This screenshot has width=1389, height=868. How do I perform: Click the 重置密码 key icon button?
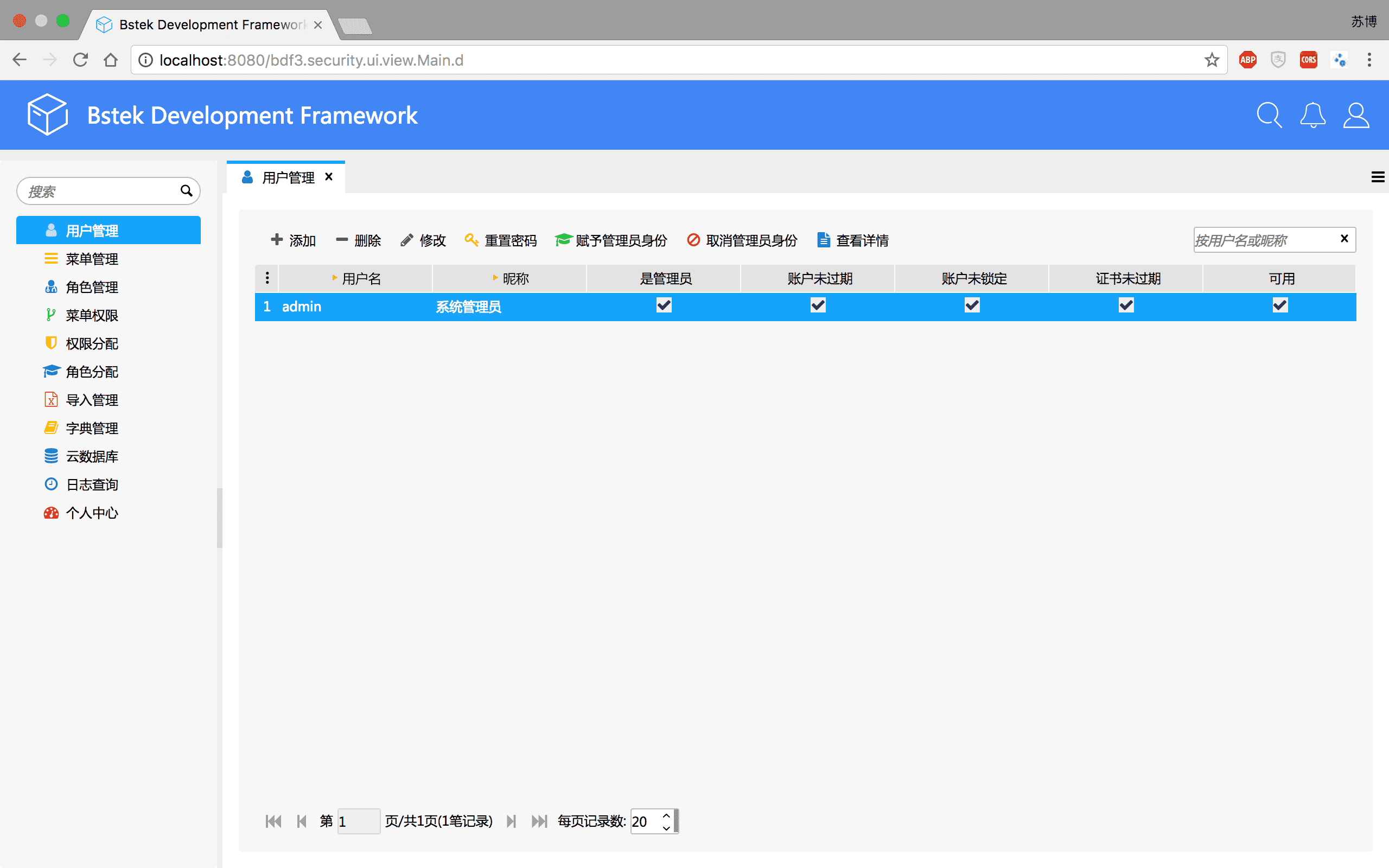pos(500,240)
